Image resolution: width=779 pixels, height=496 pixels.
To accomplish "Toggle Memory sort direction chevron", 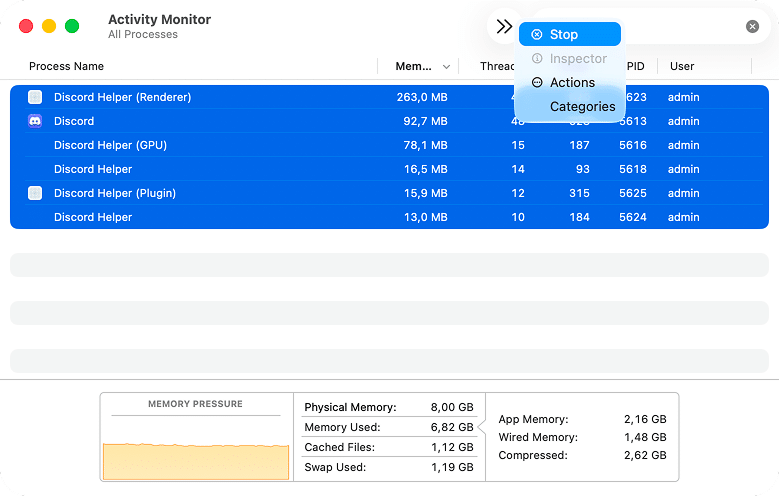I will [446, 67].
